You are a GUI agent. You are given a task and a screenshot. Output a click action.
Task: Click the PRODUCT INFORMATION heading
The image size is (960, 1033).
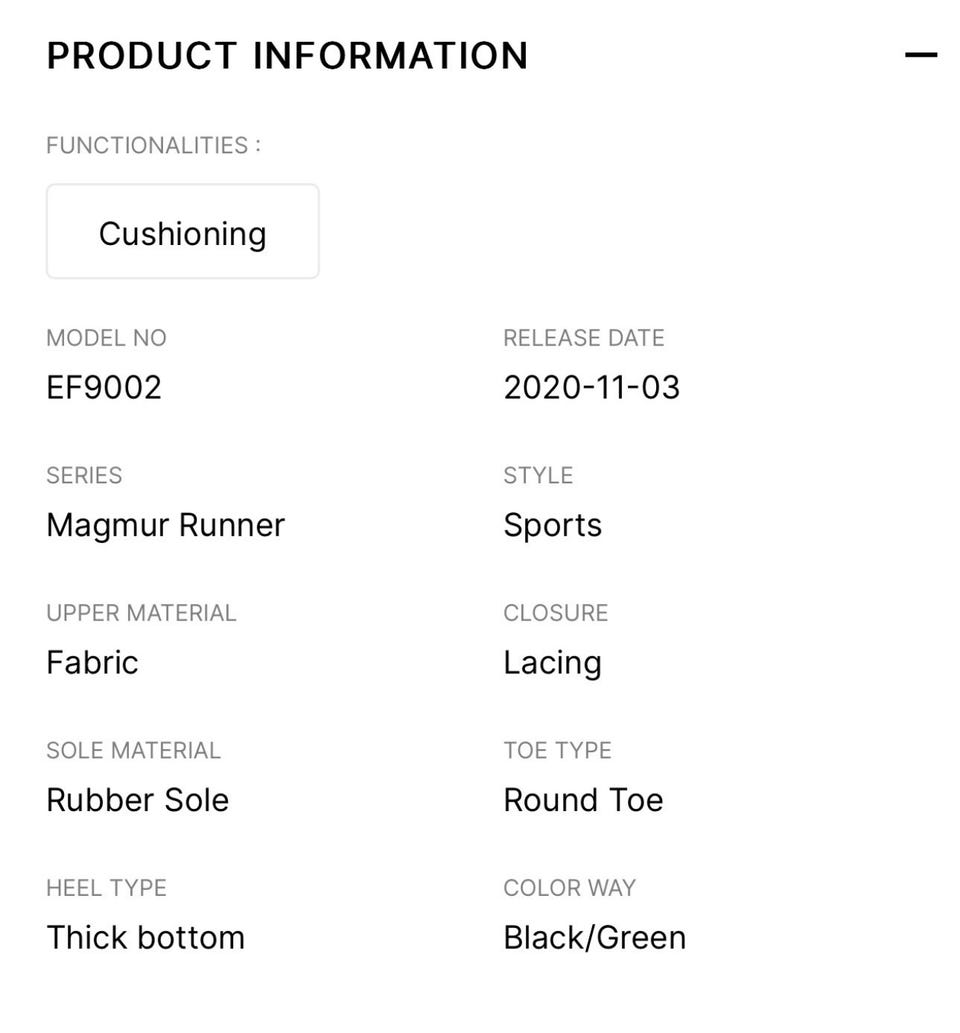287,56
